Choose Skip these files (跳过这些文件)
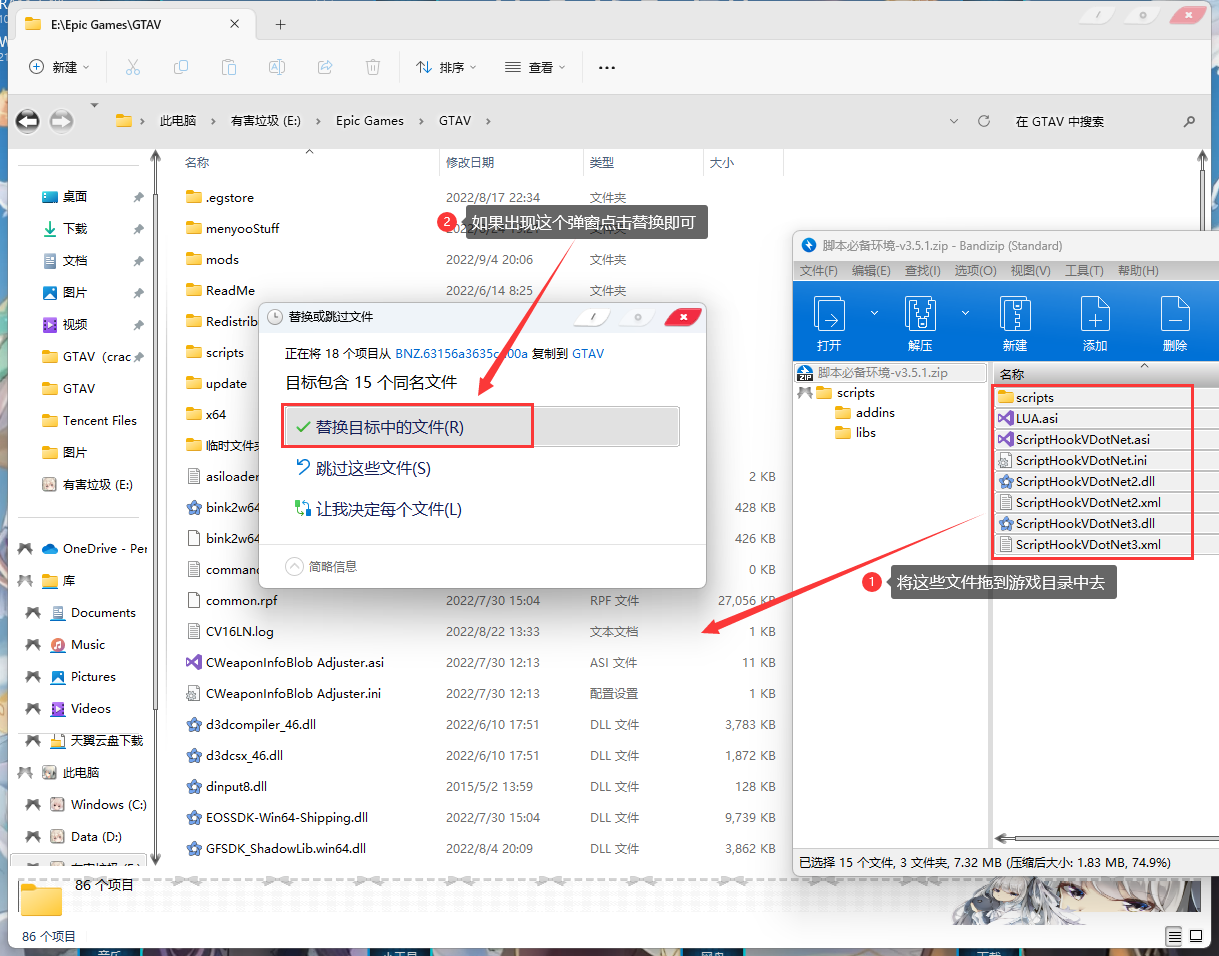This screenshot has height=956, width=1219. click(372, 468)
